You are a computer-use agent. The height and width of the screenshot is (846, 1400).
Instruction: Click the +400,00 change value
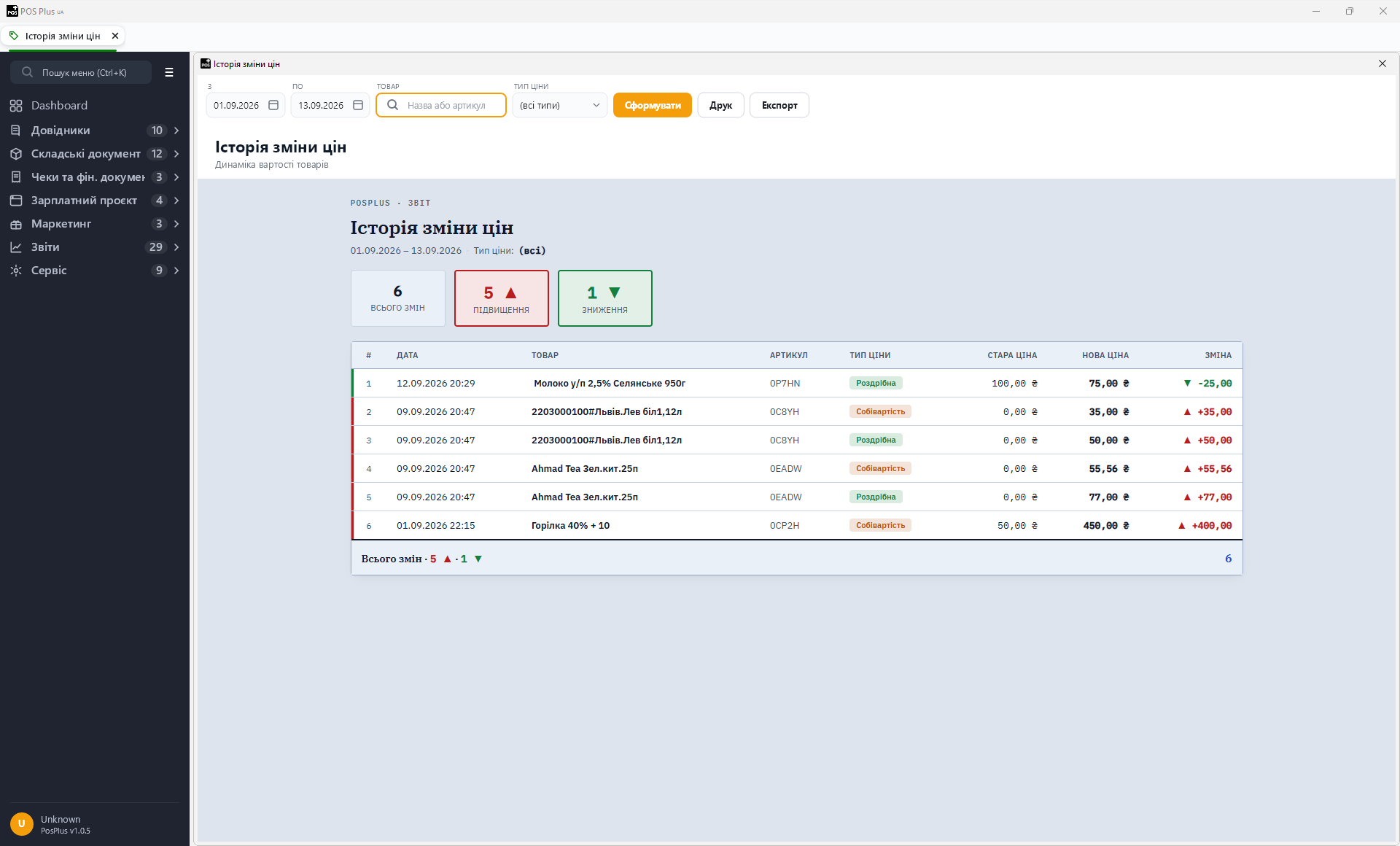pyautogui.click(x=1211, y=525)
